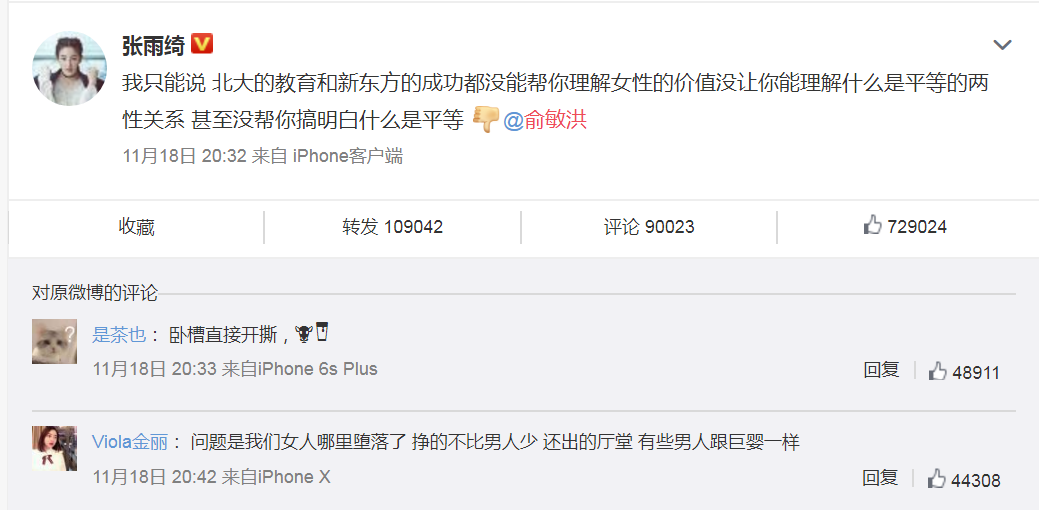Viewport: 1039px width, 510px height.
Task: Open the @俞敏洪 mention link
Action: [x=545, y=121]
